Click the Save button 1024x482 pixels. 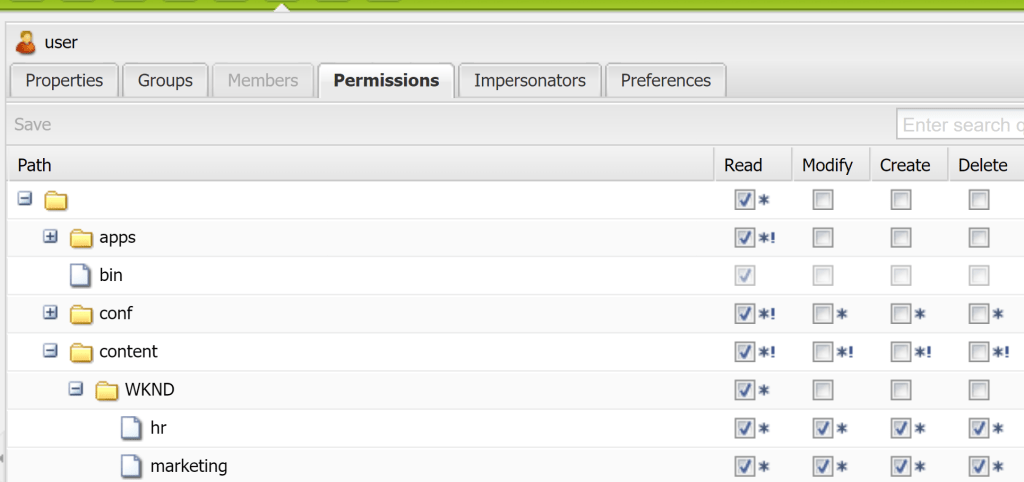click(33, 125)
